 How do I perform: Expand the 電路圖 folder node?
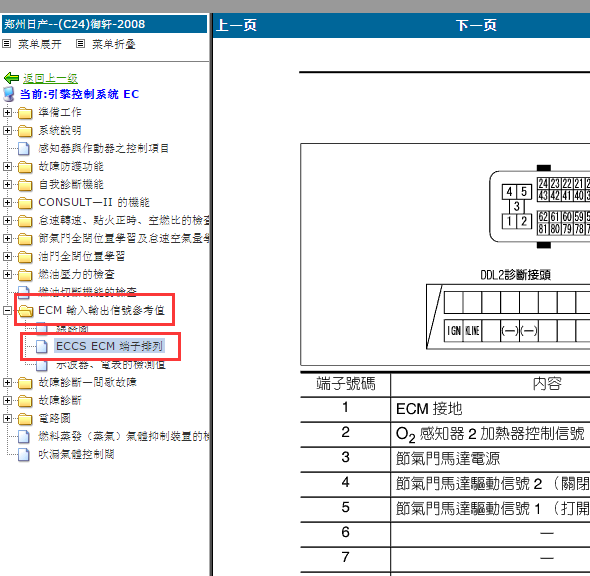7,418
